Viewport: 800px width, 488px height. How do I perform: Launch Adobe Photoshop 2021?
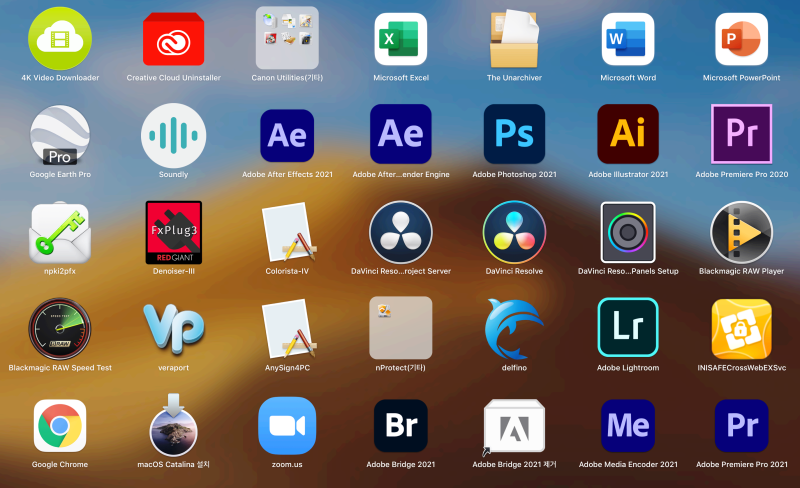(514, 134)
